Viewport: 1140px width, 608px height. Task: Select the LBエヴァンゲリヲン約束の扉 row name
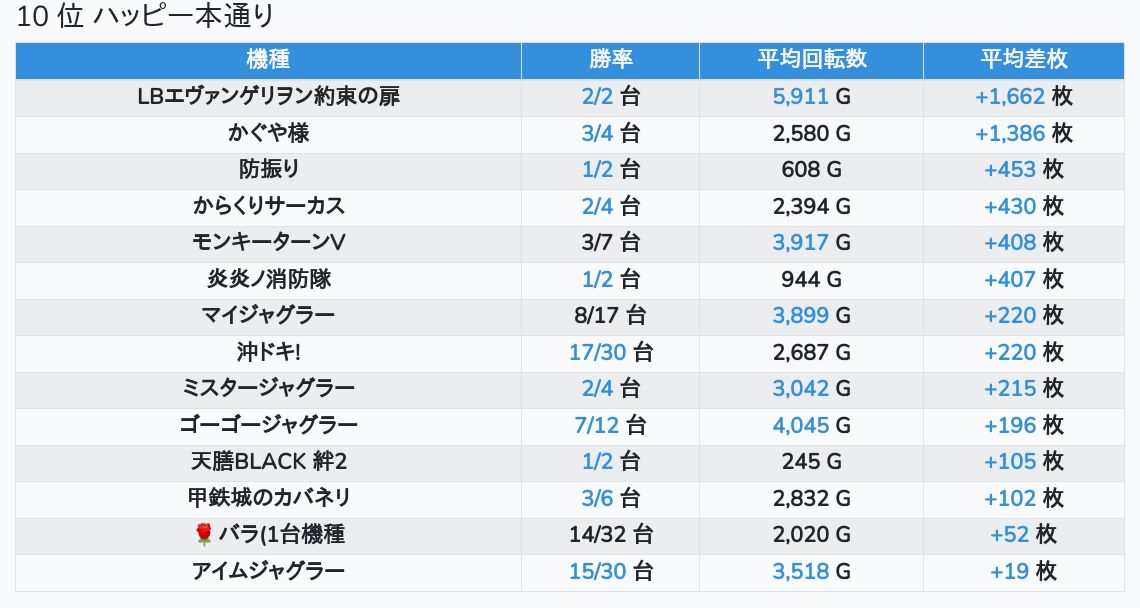269,97
